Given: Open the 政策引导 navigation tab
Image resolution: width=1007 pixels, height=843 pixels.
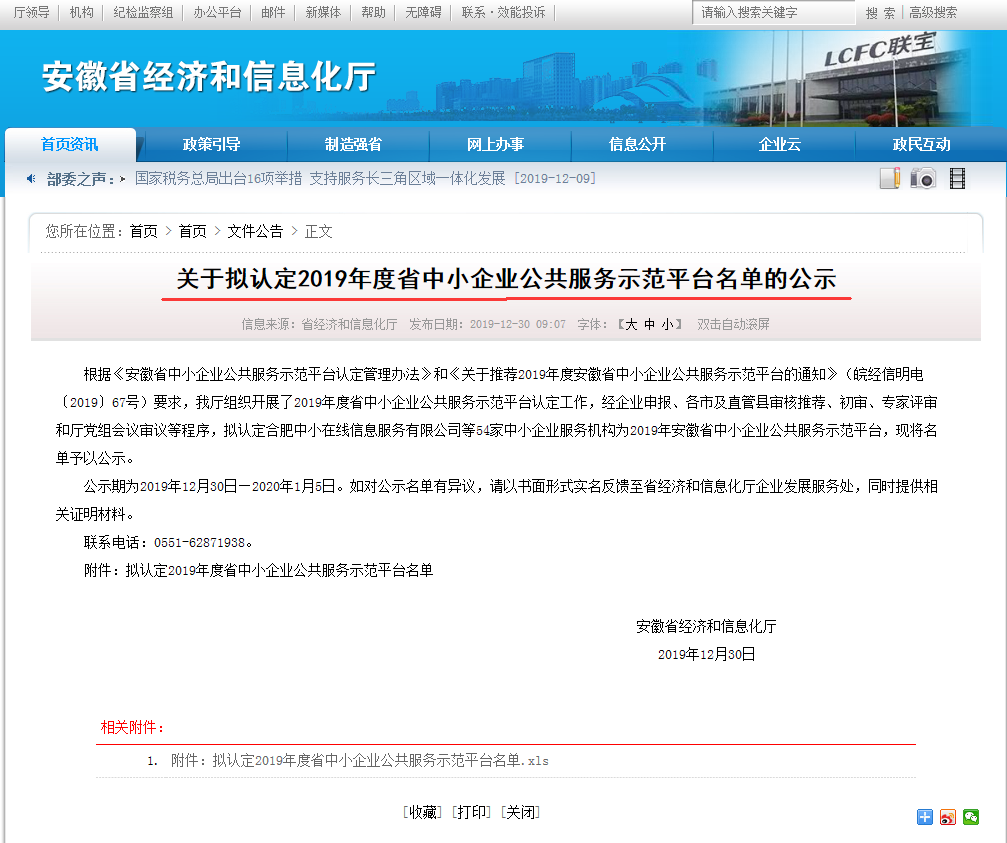Looking at the screenshot, I should 211,145.
